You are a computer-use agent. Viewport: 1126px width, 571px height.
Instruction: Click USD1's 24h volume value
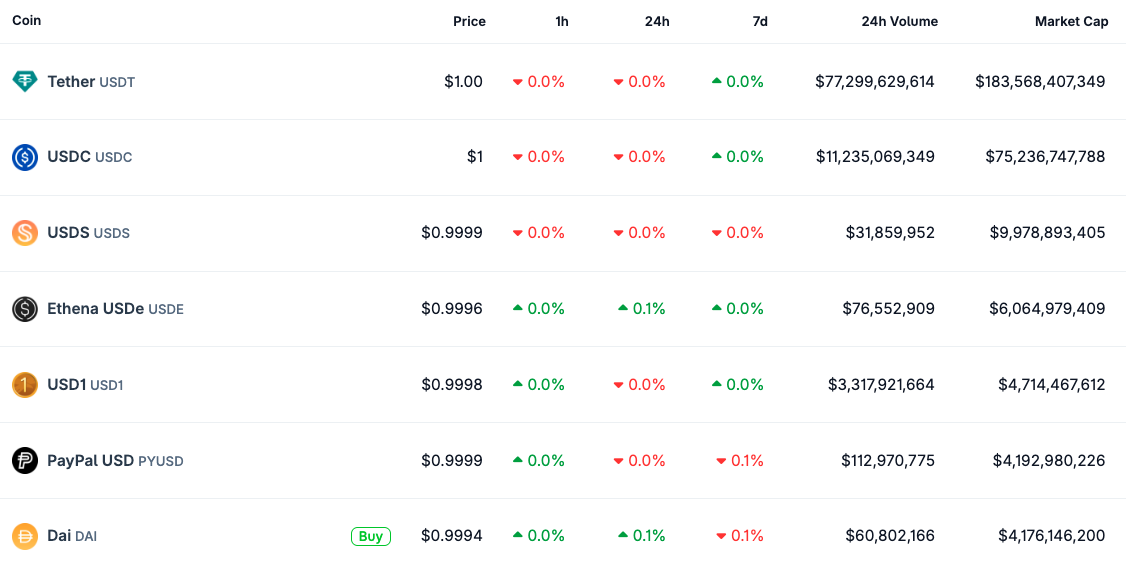pyautogui.click(x=881, y=385)
